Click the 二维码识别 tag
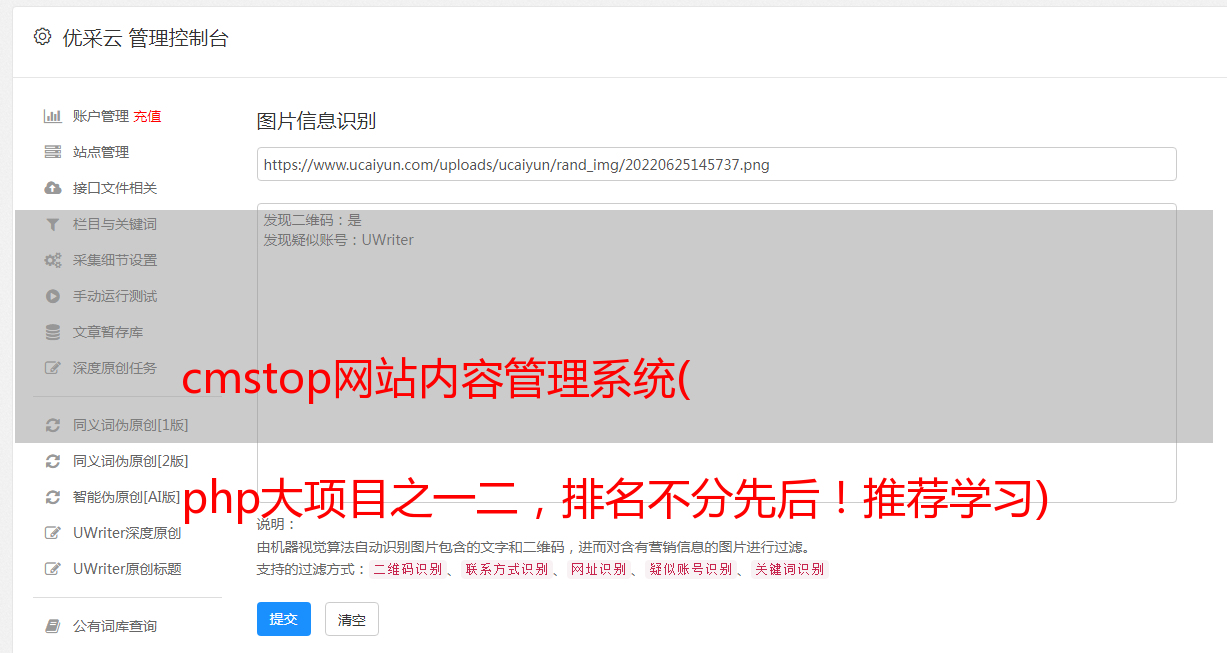The image size is (1227, 653). (407, 569)
